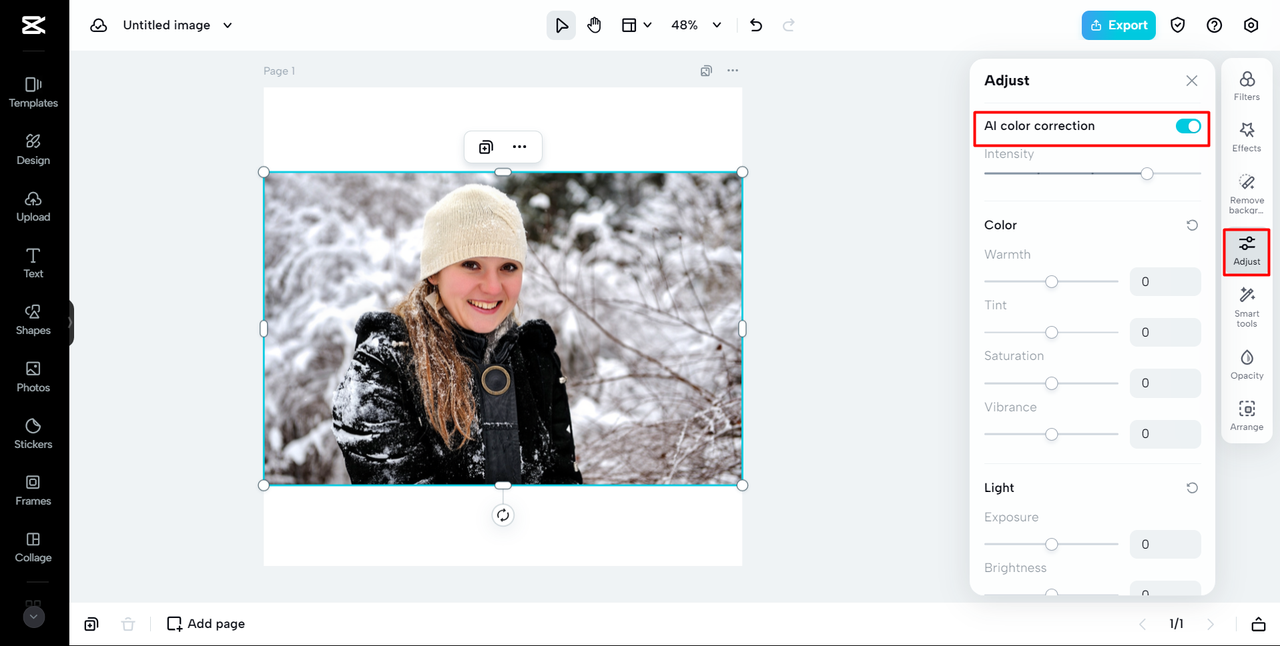1280x646 pixels.
Task: Reset the Light section
Action: [1192, 488]
